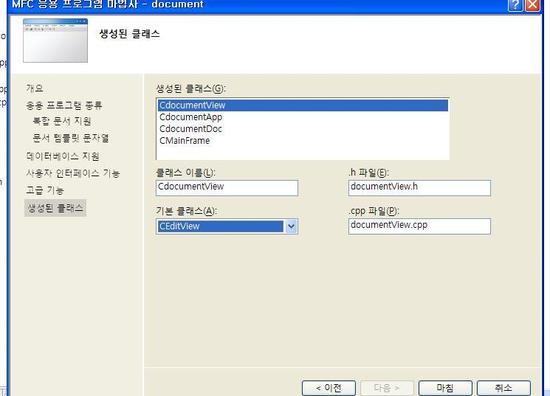
Task: Click the 취소 (Cancel) button
Action: (x=504, y=388)
